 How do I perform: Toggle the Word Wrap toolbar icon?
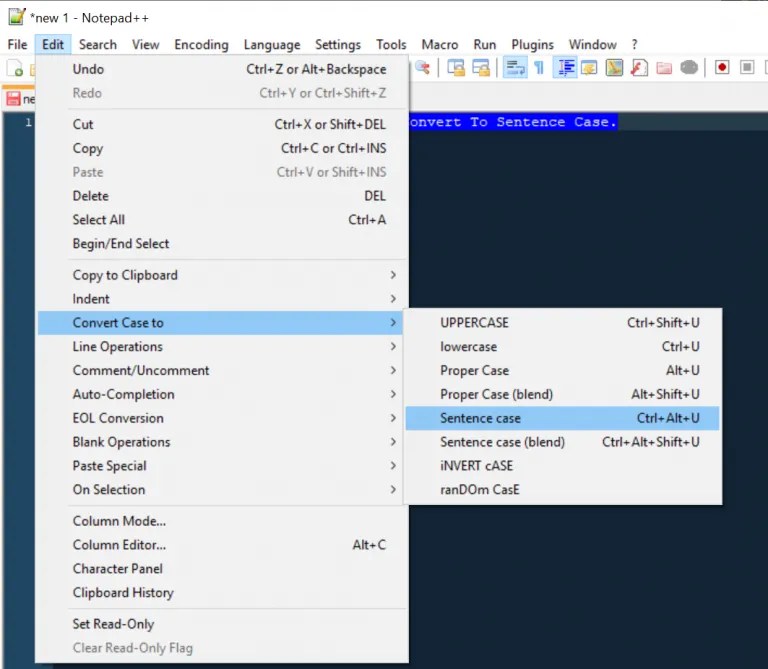(515, 68)
